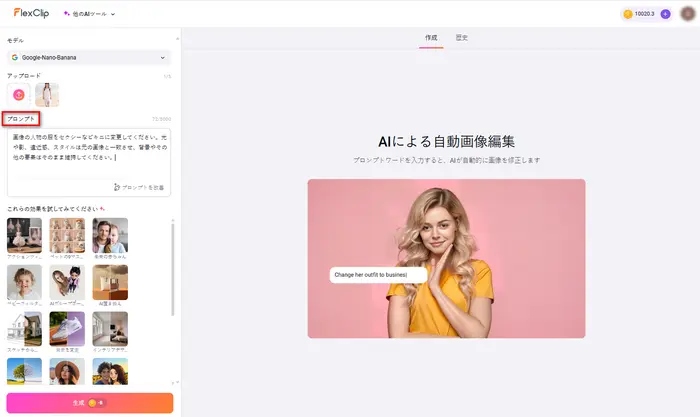Click the AIによる自動画像編集 heading
Screen dimensions: 700x417
coord(446,142)
